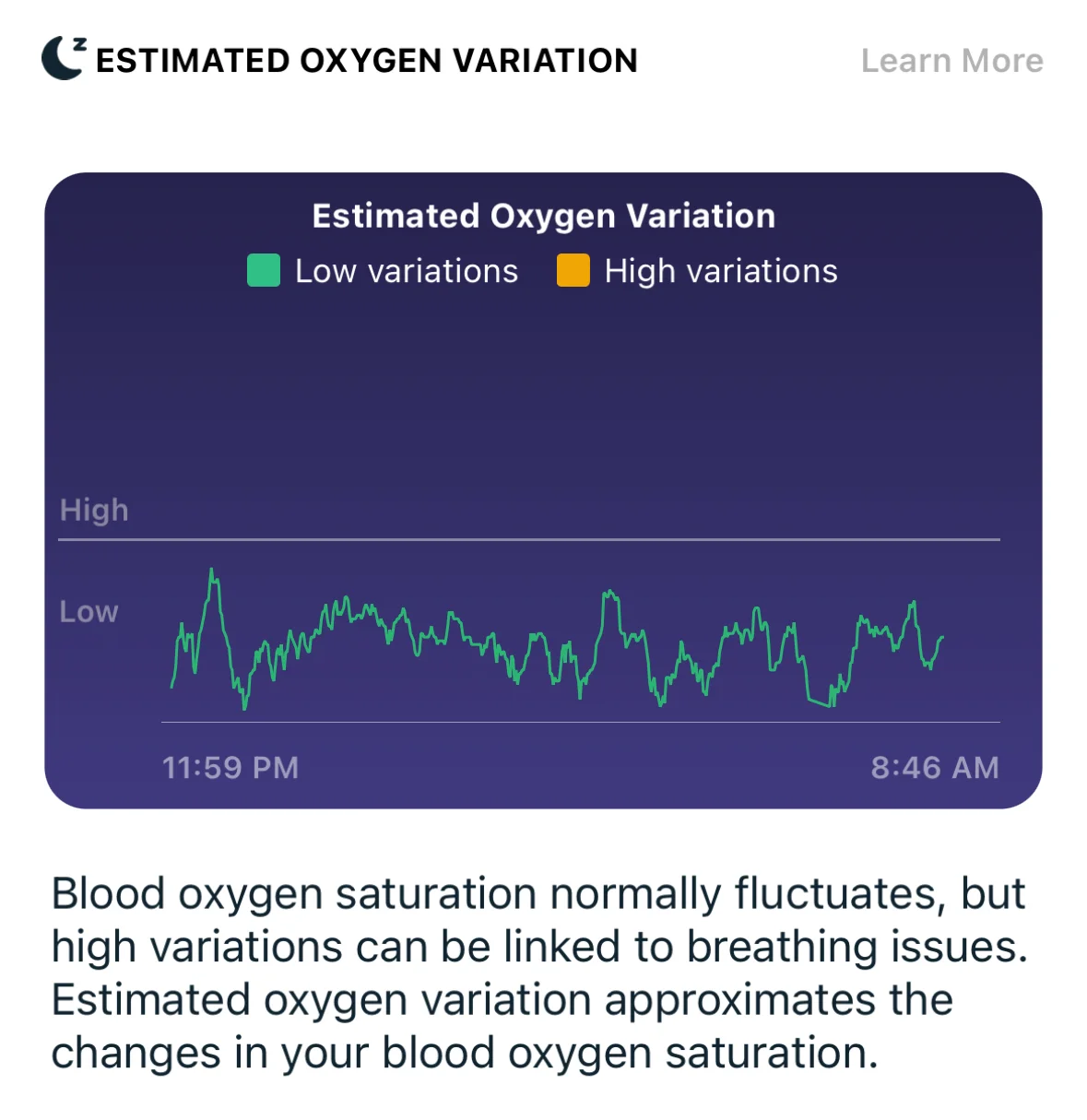
Task: Tap the tallest peak of the green line
Action: pyautogui.click(x=212, y=572)
